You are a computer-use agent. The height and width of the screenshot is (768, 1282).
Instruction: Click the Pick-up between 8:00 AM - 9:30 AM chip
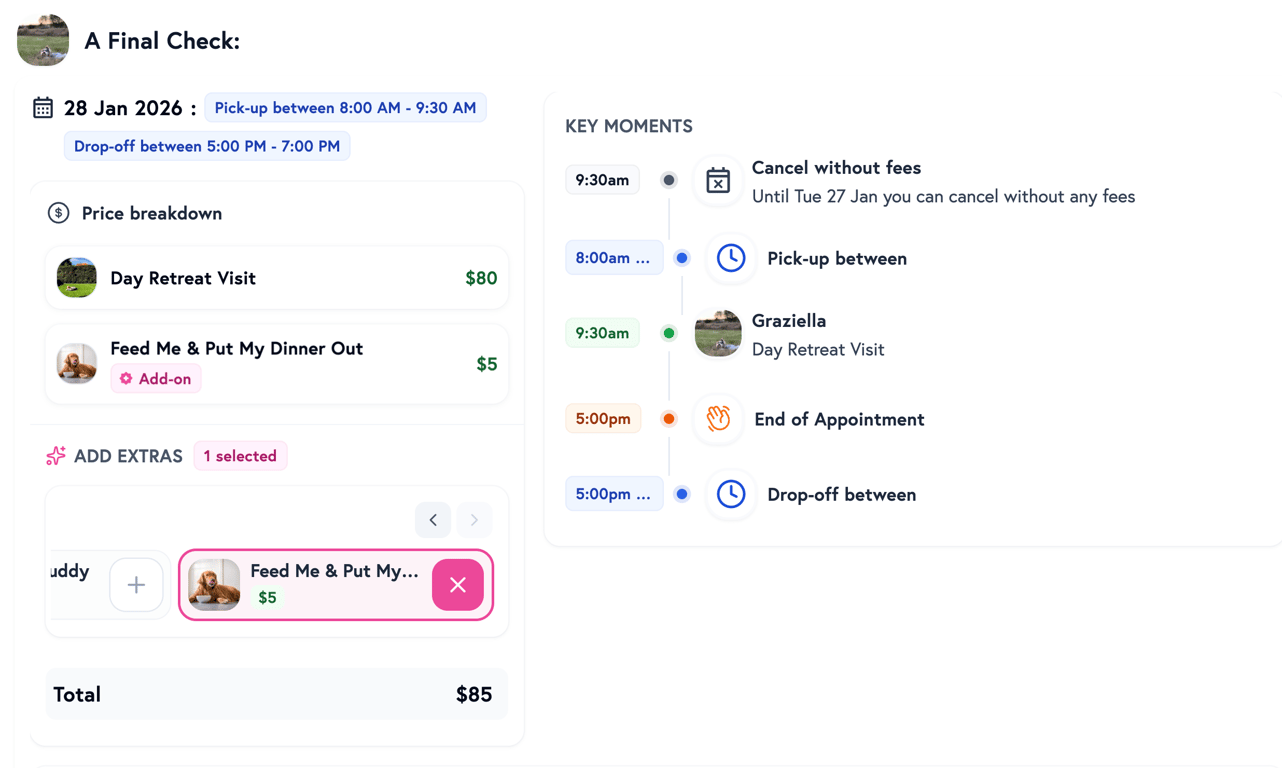(345, 108)
